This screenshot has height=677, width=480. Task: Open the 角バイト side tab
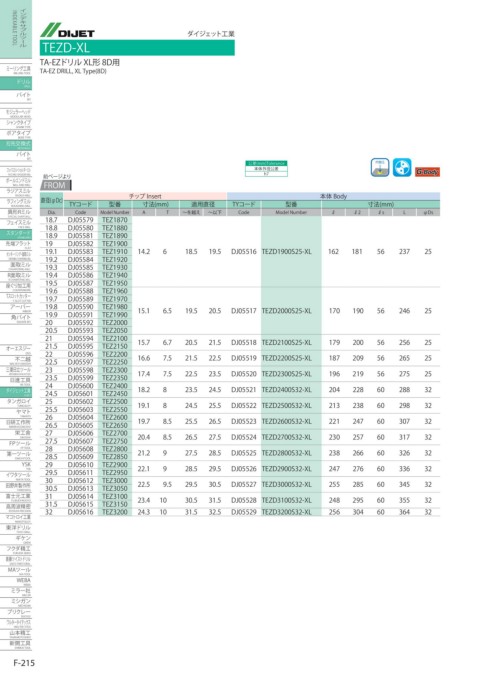[16, 318]
